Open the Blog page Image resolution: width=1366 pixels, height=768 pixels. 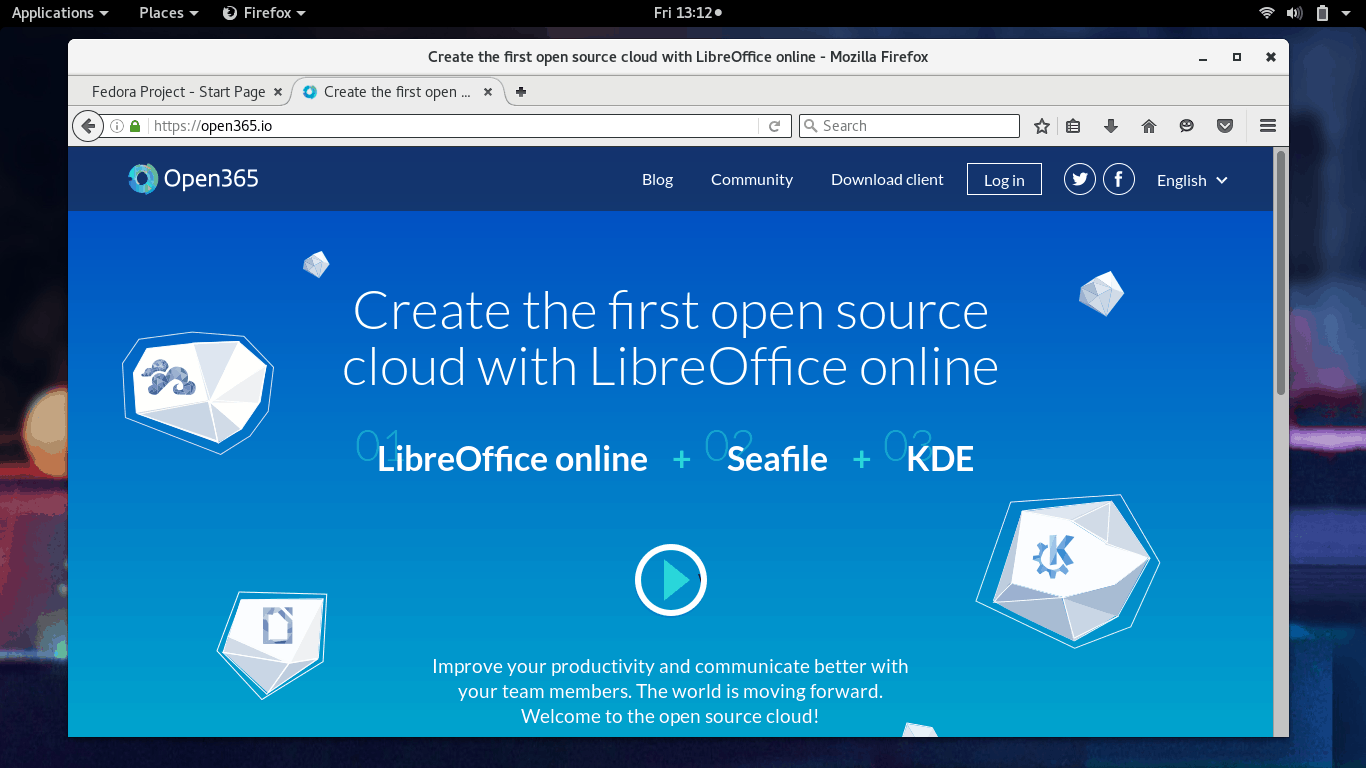tap(657, 180)
